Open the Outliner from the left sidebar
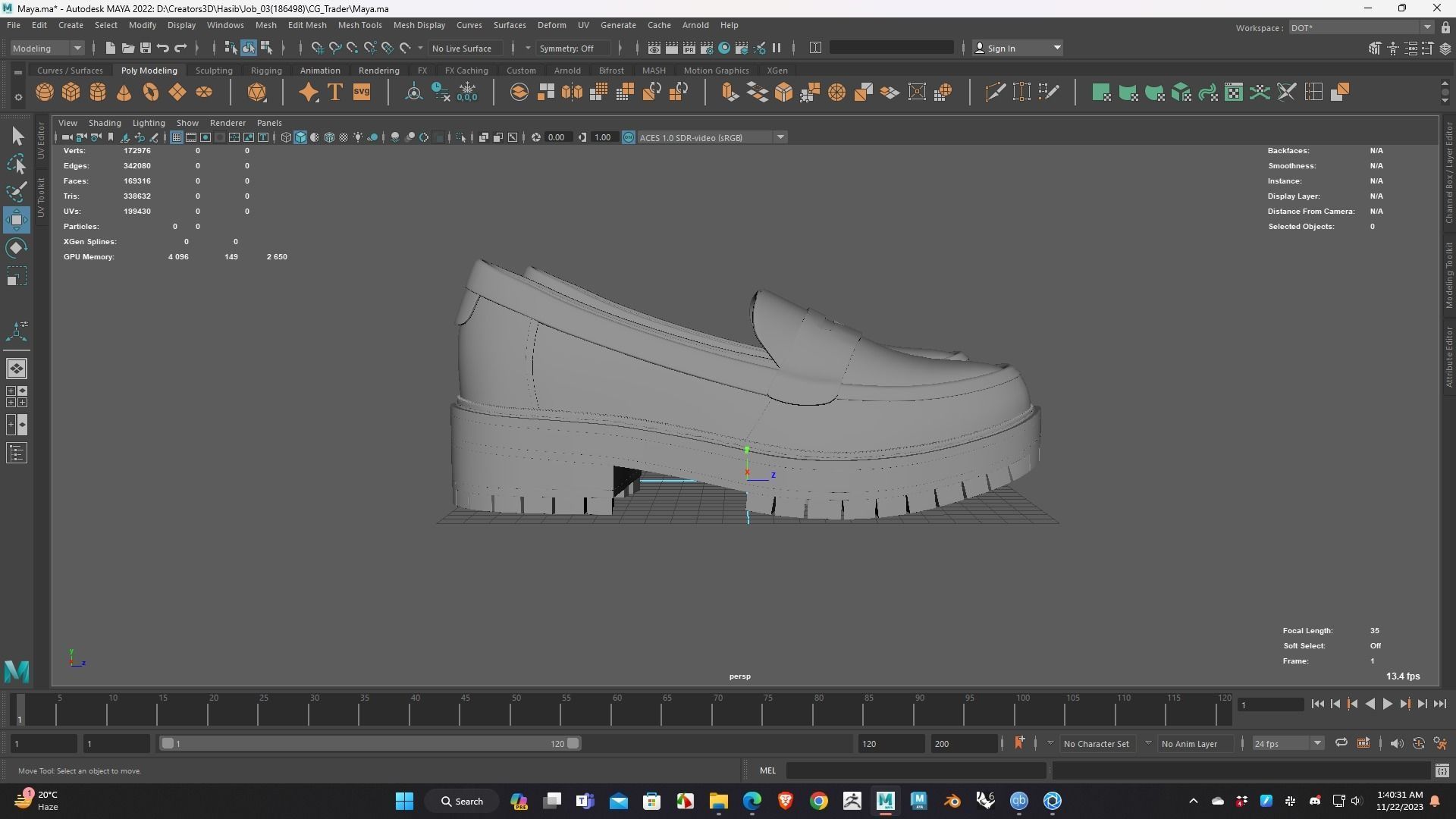Viewport: 1456px width, 819px height. [17, 453]
